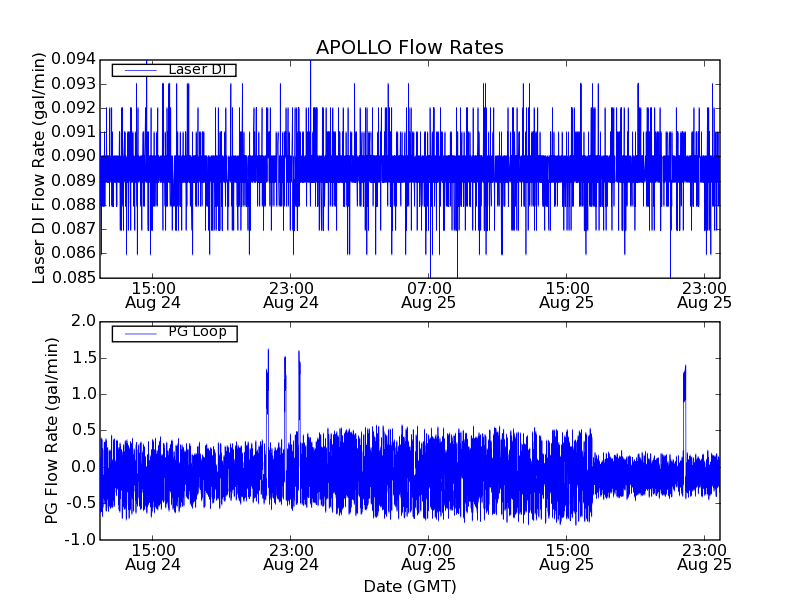Click '23:00 Aug 25' label under top plot
The image size is (800, 600).
705,295
